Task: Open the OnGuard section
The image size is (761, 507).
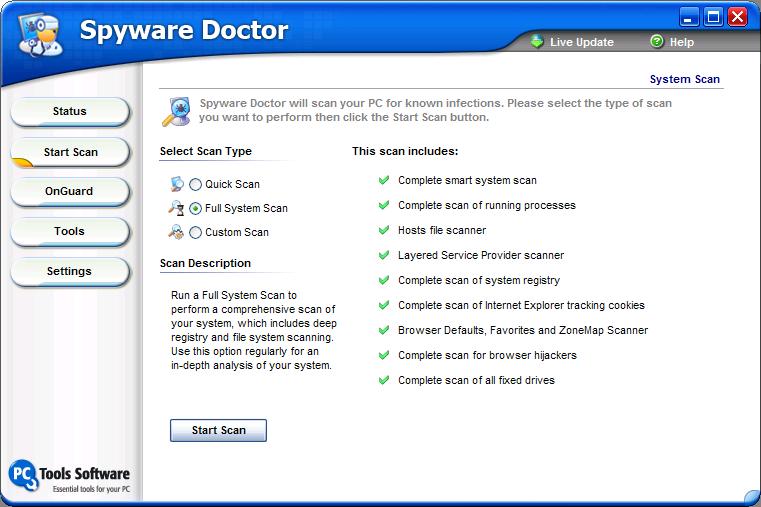Action: 70,192
